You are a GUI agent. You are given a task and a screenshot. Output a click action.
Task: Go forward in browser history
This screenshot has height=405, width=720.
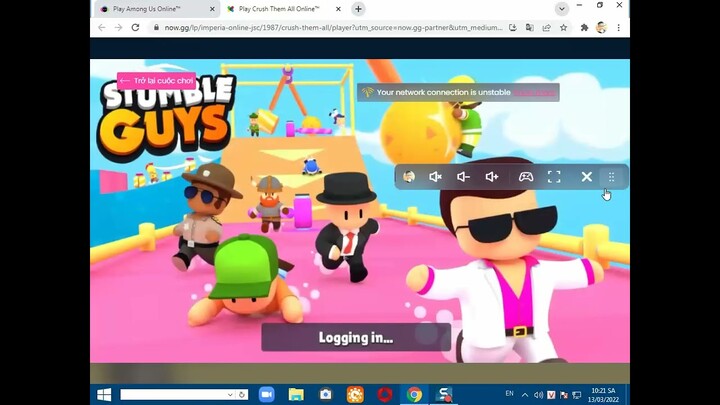pos(118,28)
